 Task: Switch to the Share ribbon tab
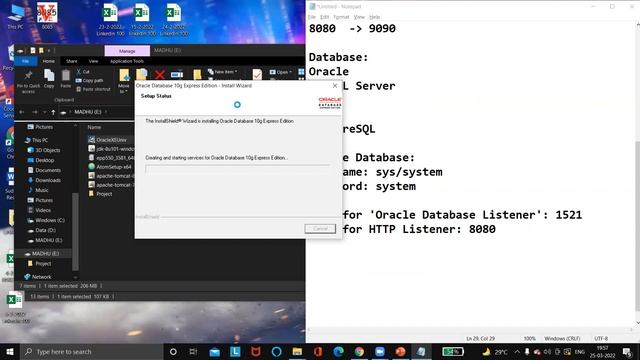tap(72, 61)
